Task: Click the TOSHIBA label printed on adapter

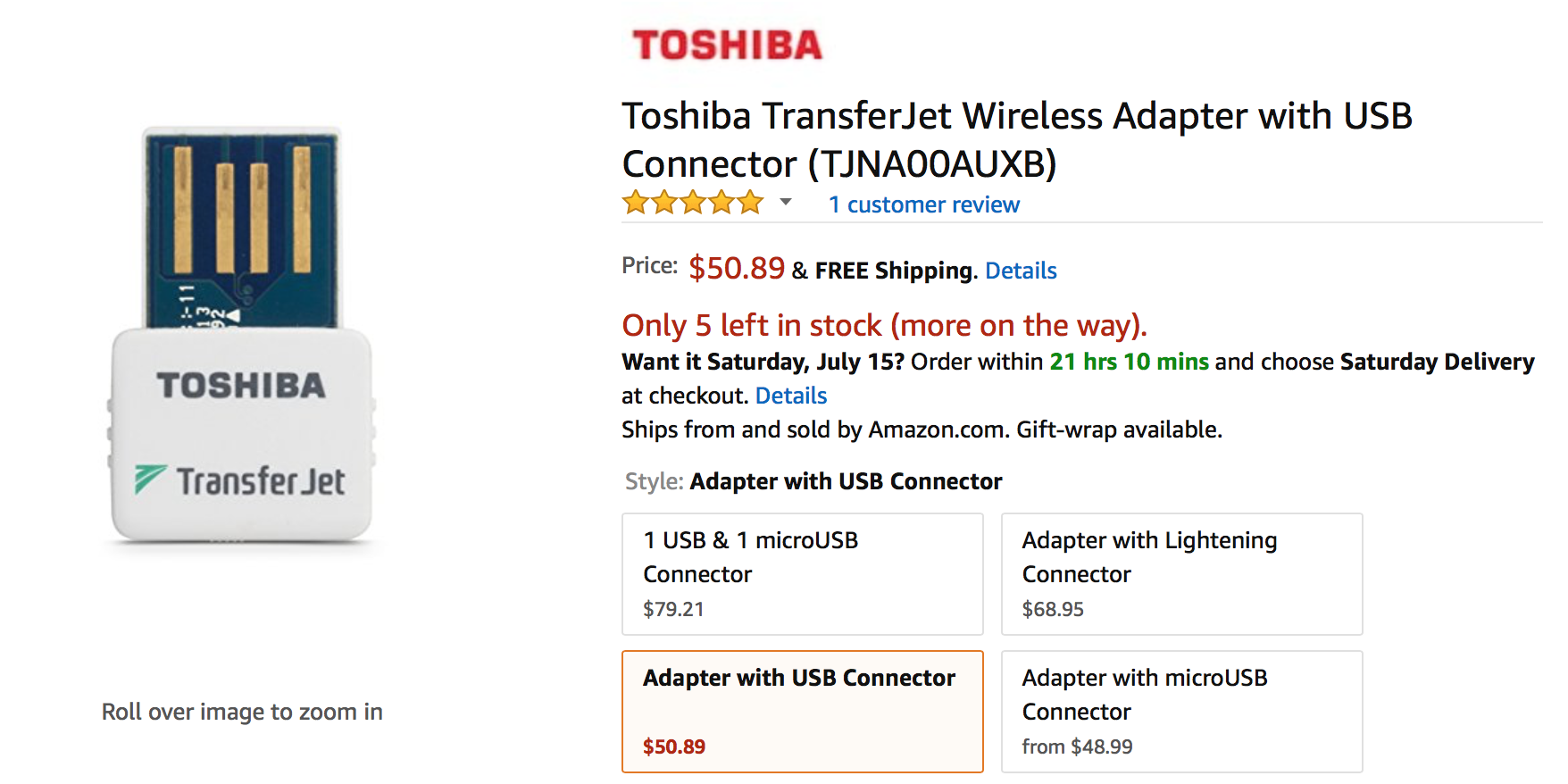Action: tap(241, 386)
